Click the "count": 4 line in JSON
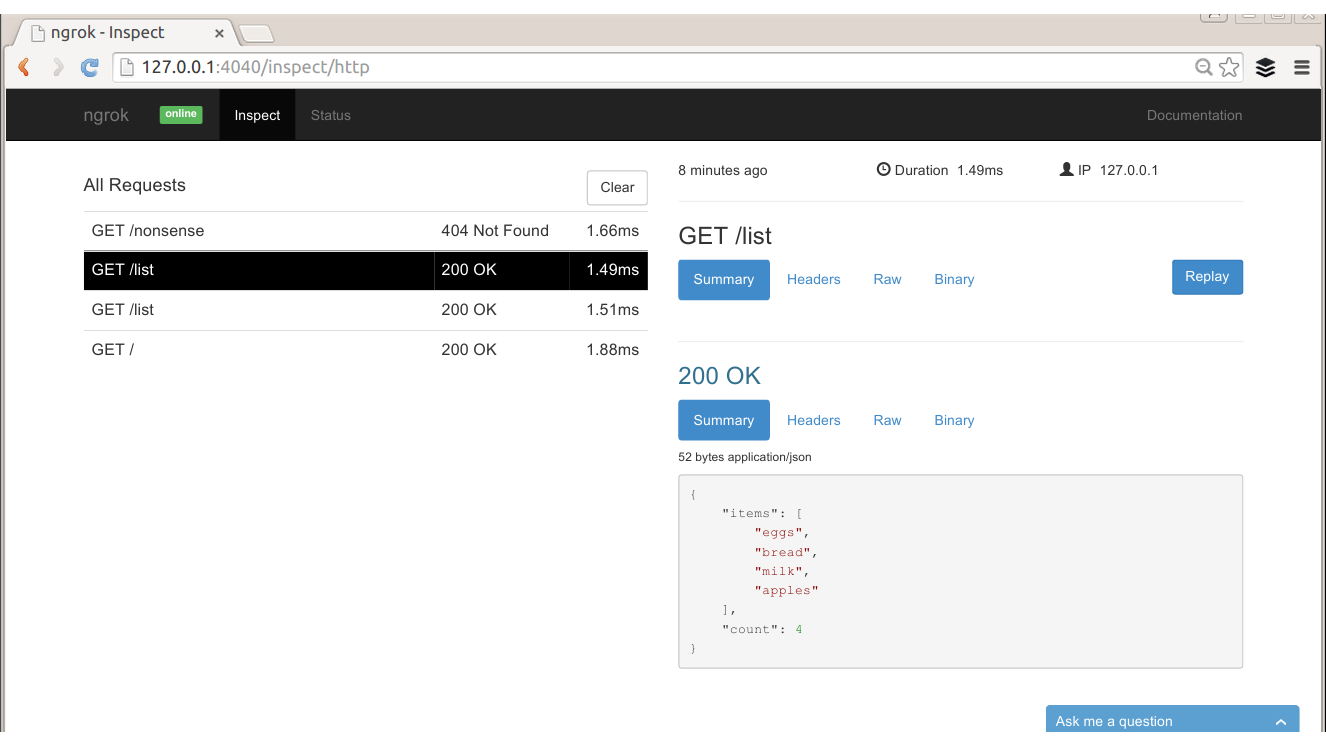This screenshot has width=1326, height=746. (762, 630)
